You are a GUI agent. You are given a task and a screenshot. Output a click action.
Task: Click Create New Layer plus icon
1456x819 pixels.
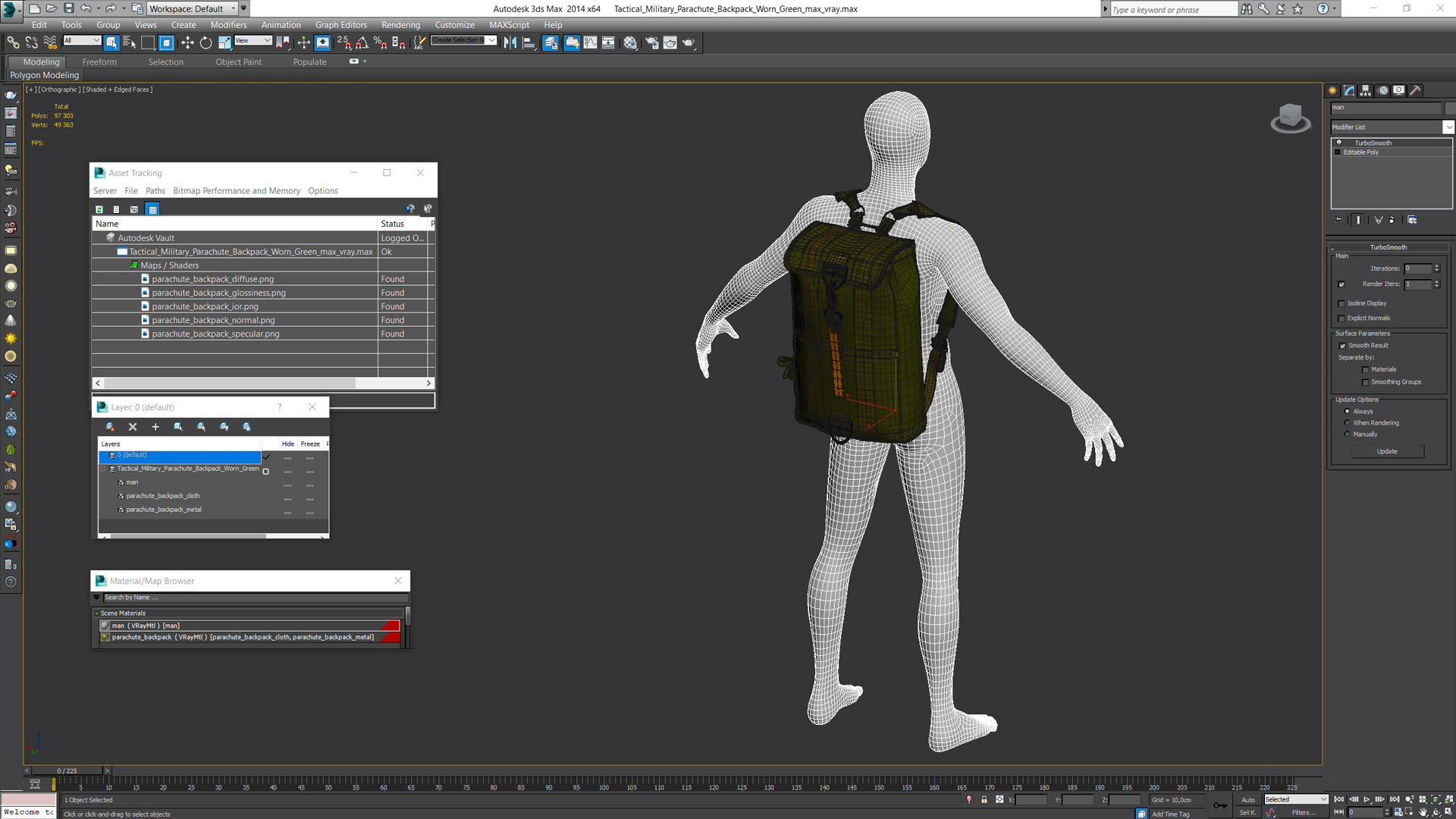[x=155, y=427]
